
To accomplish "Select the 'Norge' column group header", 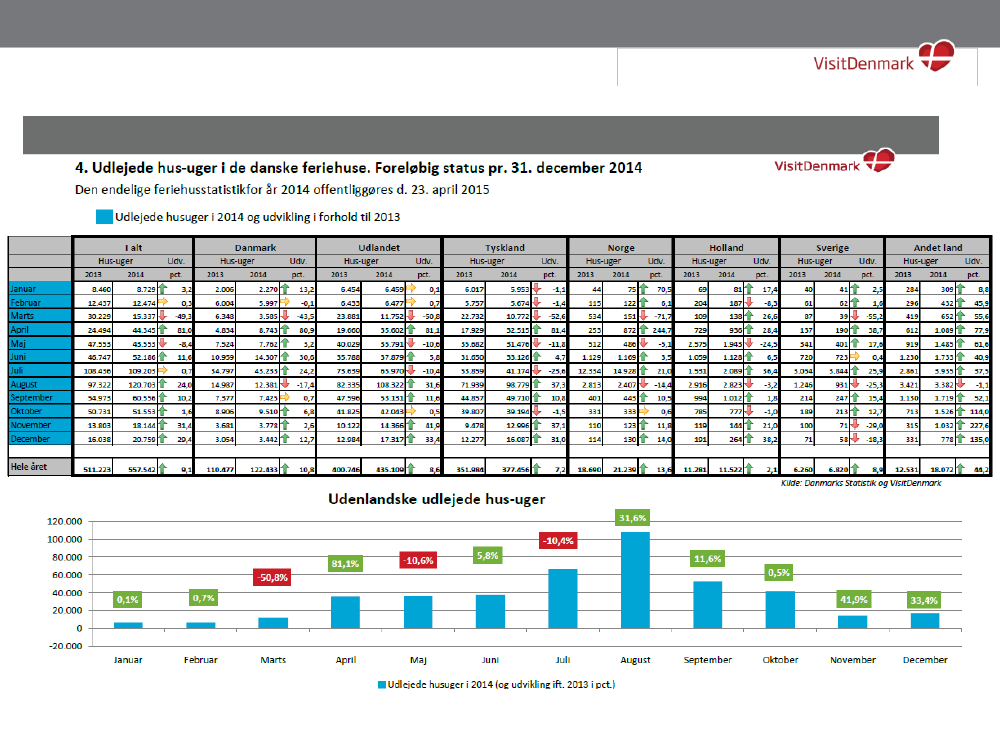I will tap(621, 247).
